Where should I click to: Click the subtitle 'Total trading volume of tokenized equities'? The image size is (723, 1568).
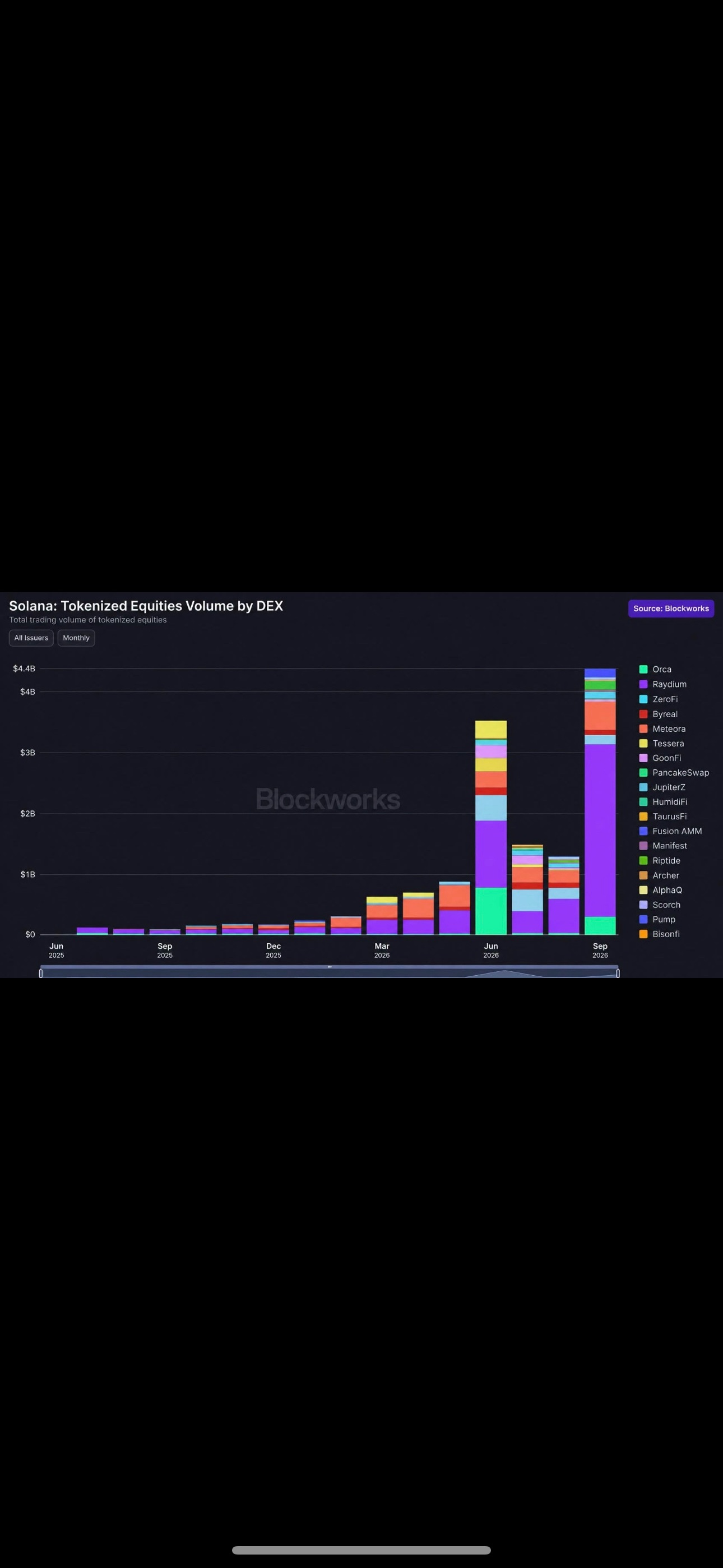(x=87, y=620)
